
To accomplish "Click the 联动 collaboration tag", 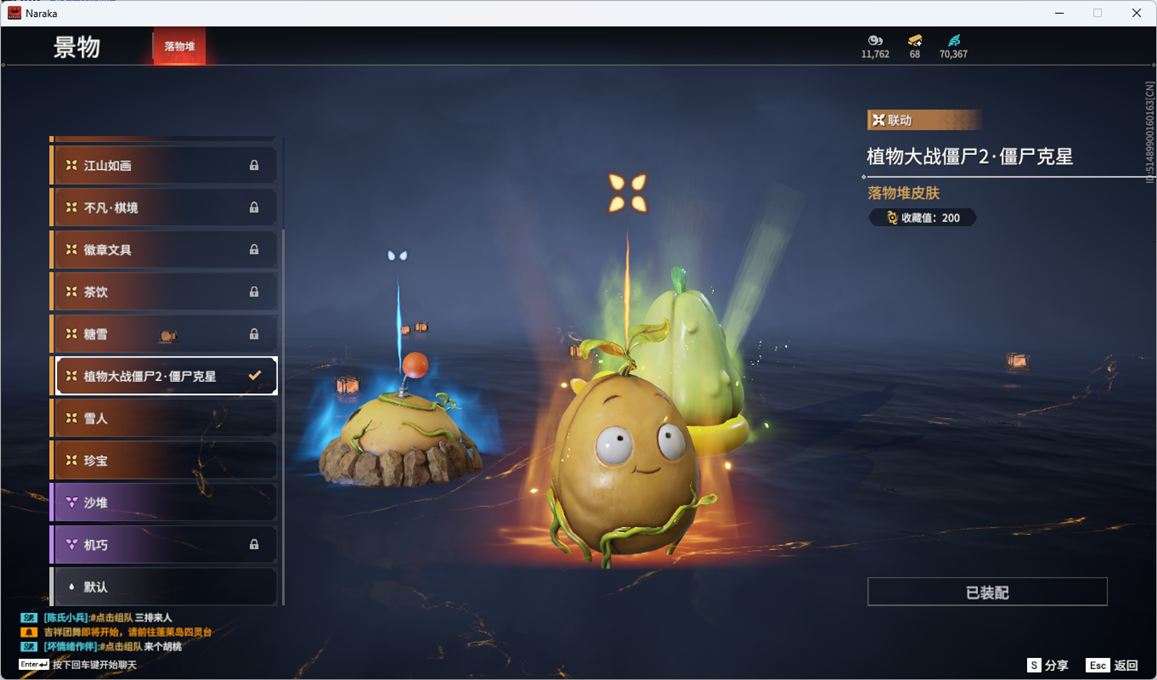I will click(x=923, y=119).
